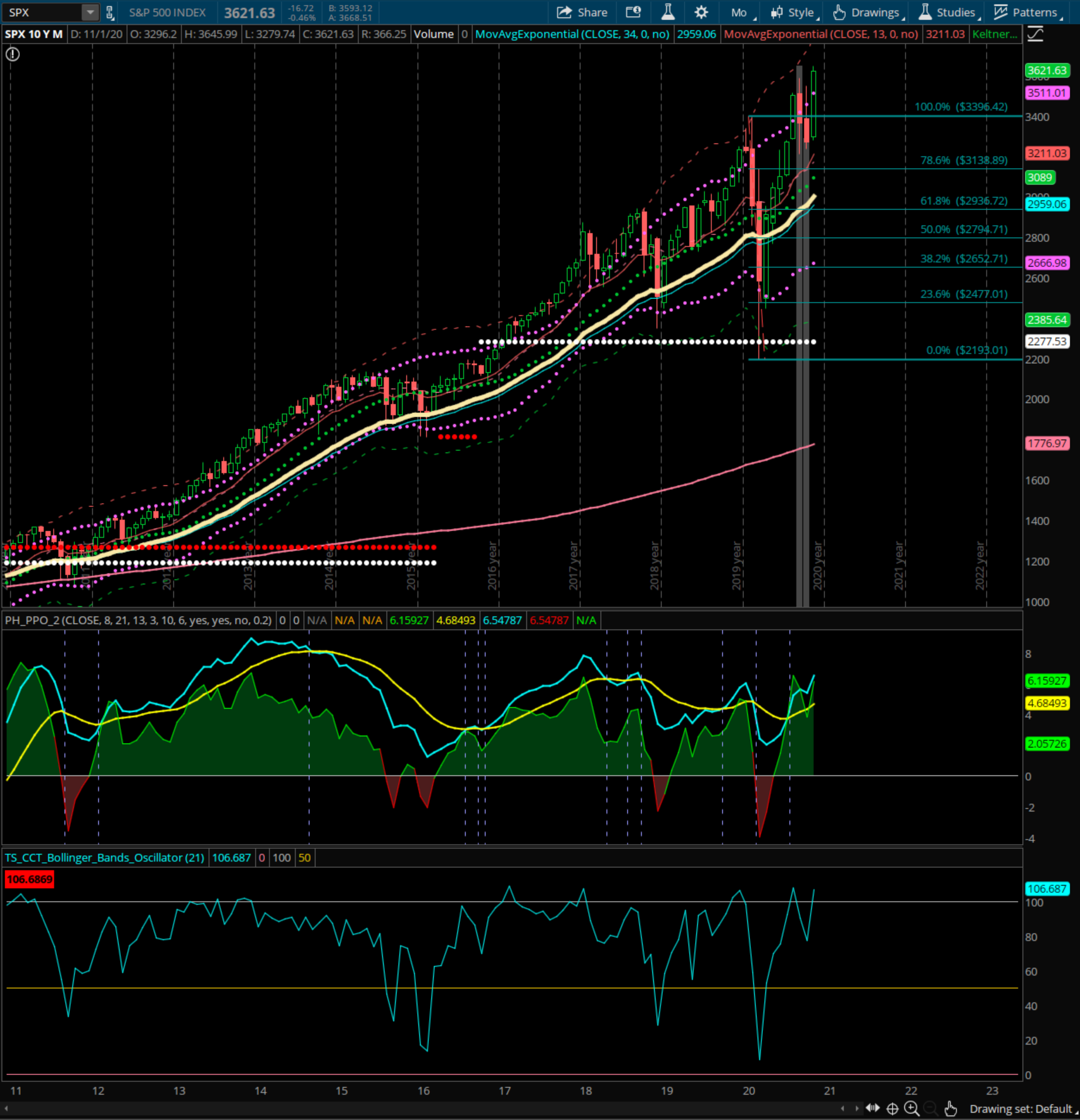Click the magenta 3511.01 price bubble
The width and height of the screenshot is (1080, 1120).
1047,93
